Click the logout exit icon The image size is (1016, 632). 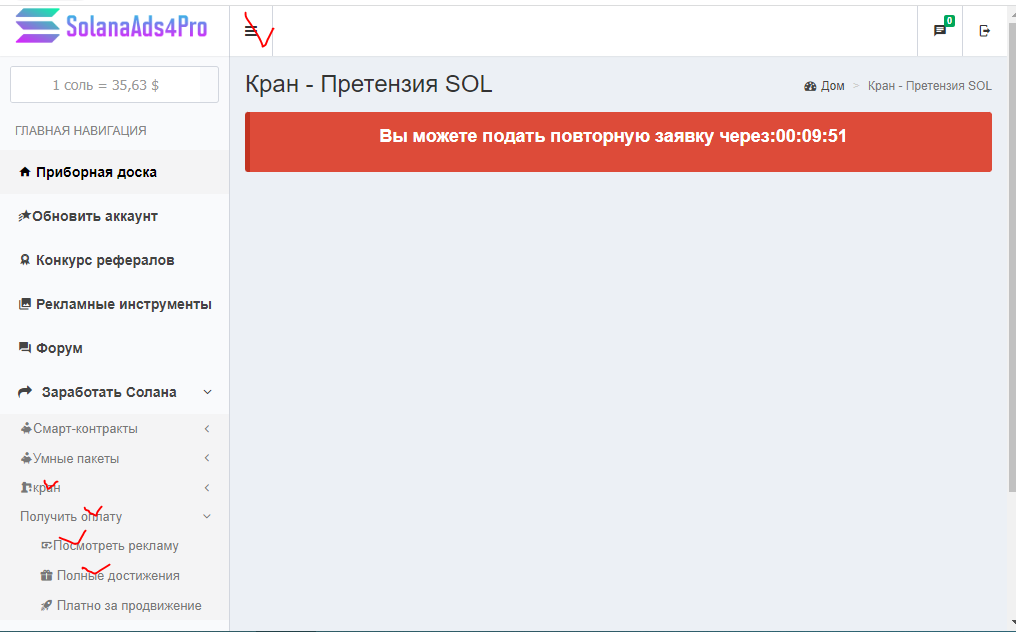pyautogui.click(x=984, y=30)
